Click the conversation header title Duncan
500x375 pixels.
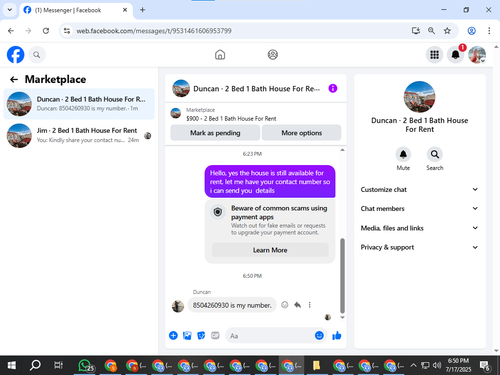[x=257, y=89]
